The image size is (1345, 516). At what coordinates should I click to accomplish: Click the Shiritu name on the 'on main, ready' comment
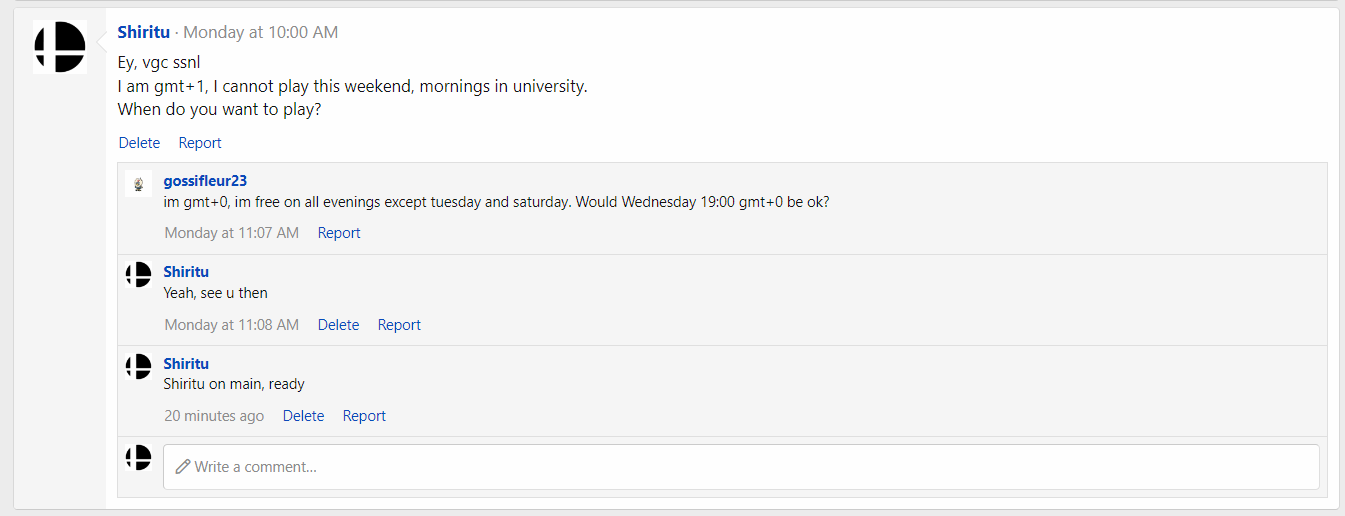click(186, 364)
